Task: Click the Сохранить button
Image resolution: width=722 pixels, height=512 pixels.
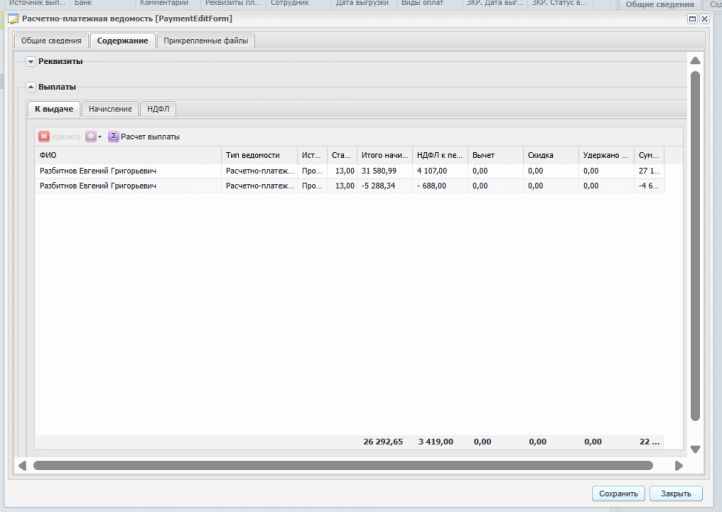Action: pos(618,494)
